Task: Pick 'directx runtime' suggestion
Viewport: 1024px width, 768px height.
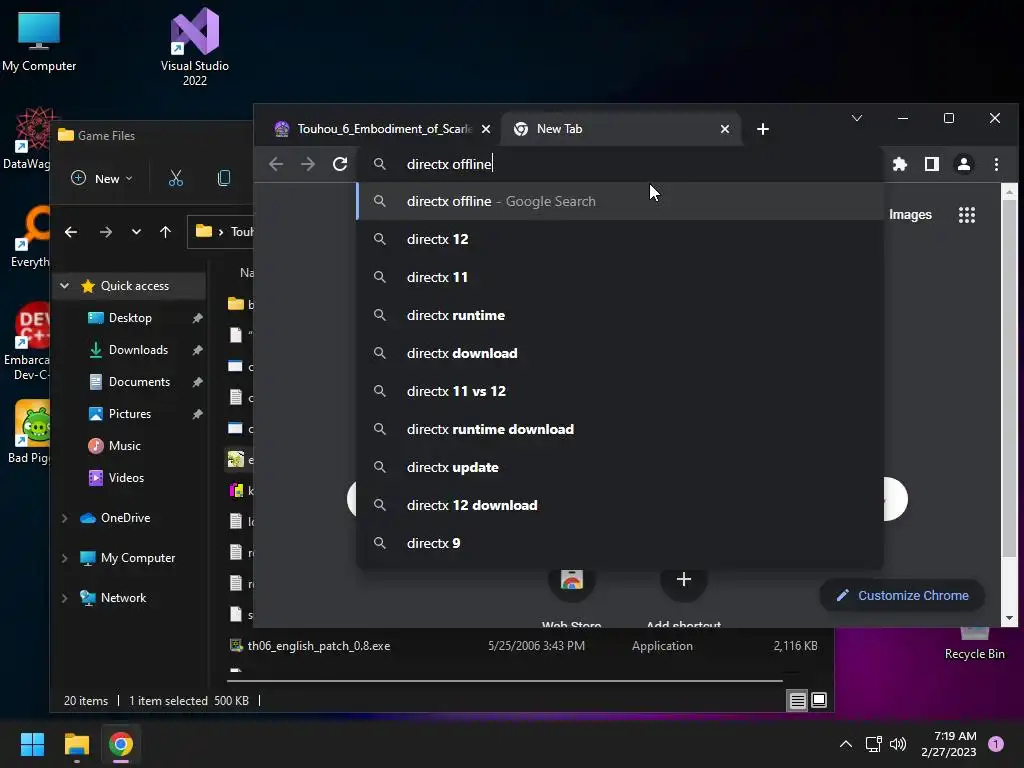Action: [620, 315]
